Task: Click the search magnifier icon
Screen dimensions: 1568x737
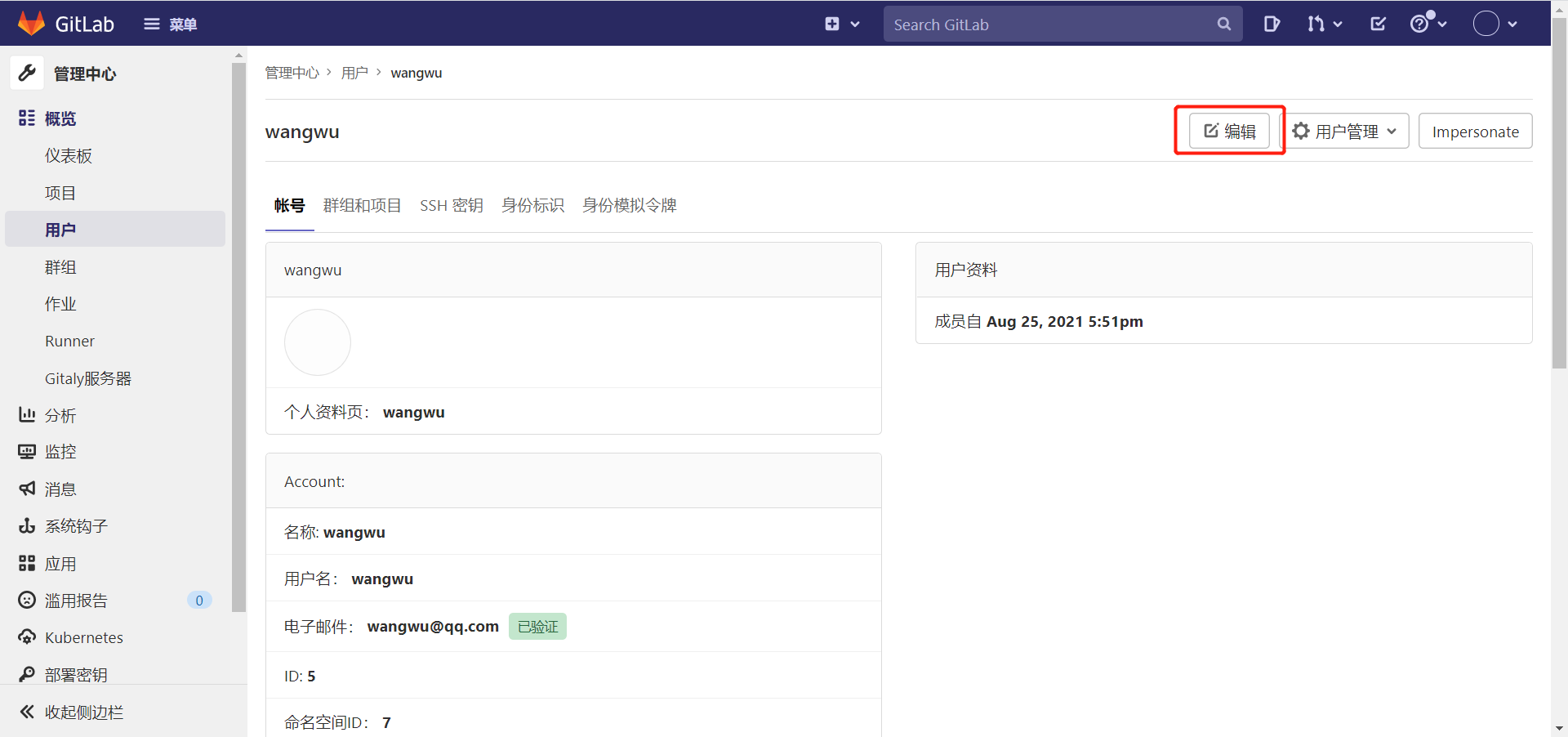Action: coord(1223,24)
